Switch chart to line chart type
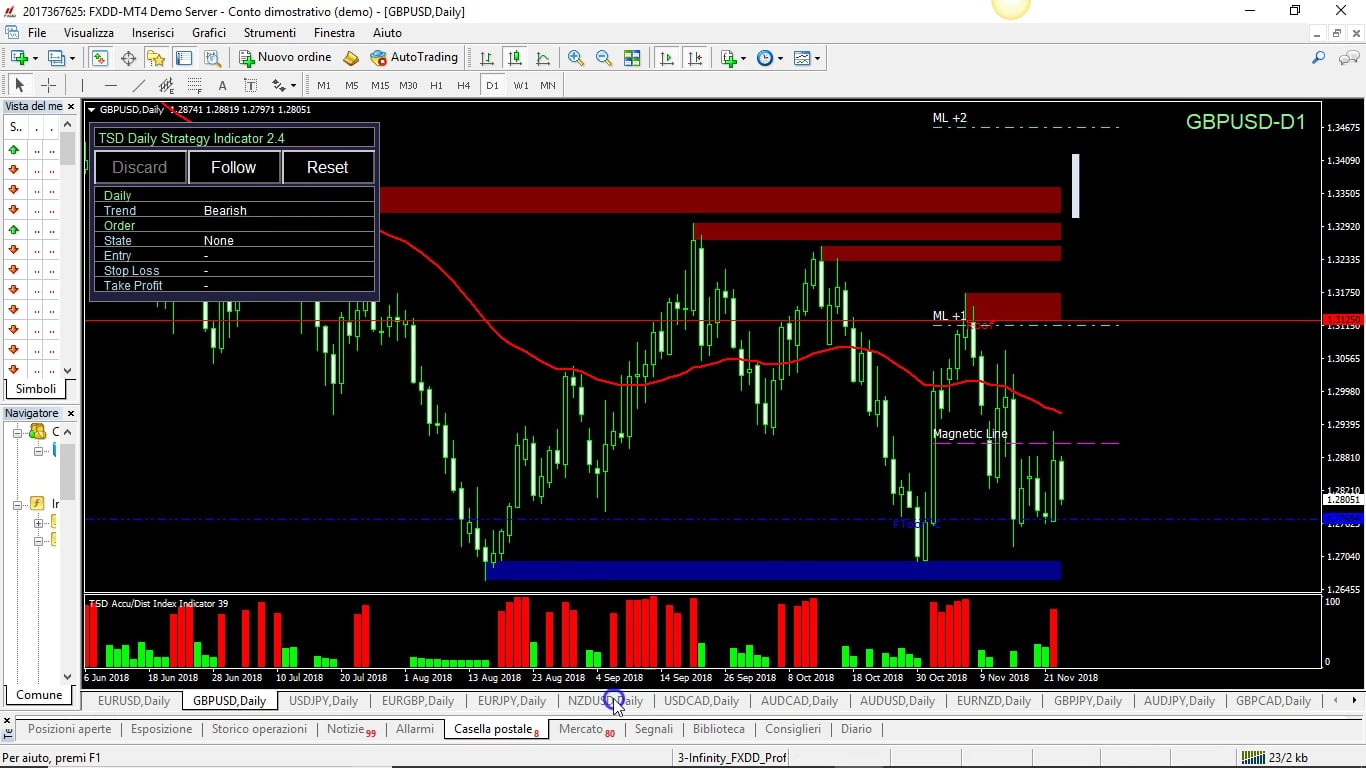Image resolution: width=1366 pixels, height=768 pixels. click(543, 58)
